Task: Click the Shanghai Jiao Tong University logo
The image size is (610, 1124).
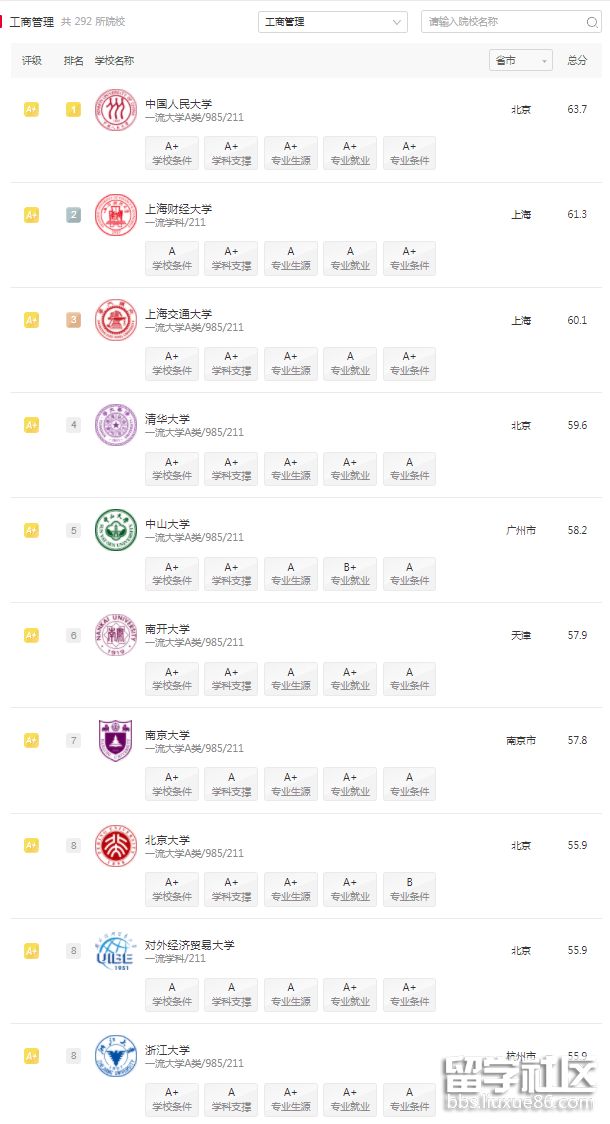Action: pyautogui.click(x=115, y=320)
